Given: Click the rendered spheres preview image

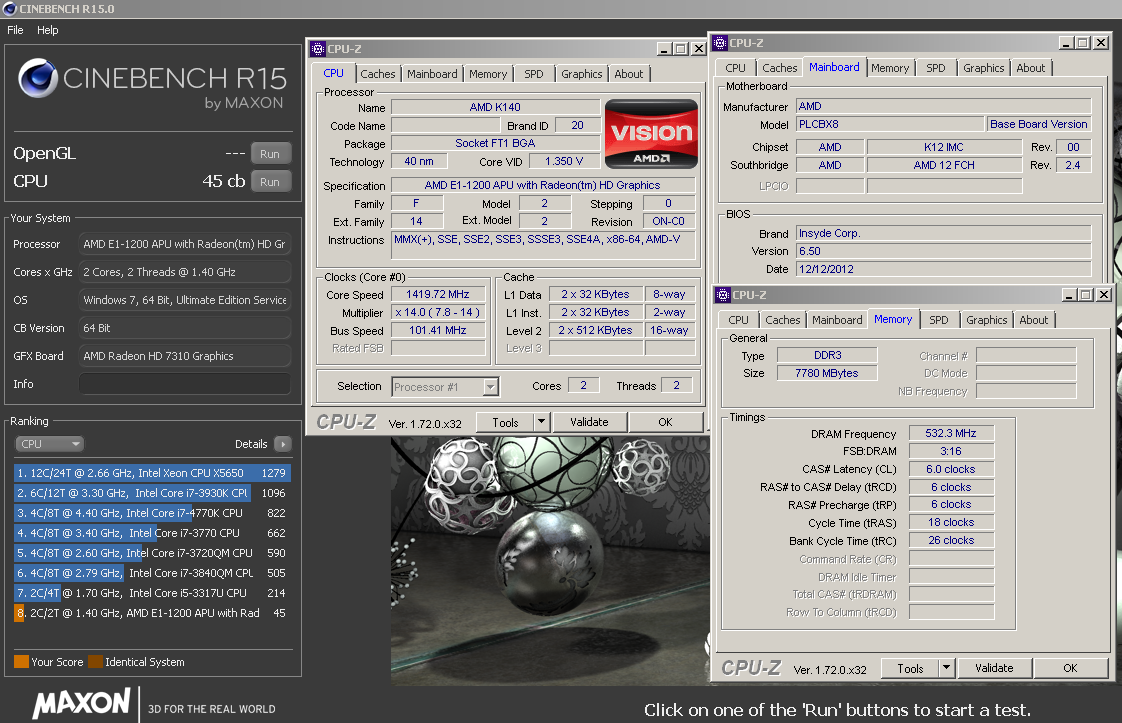Looking at the screenshot, I should point(550,560).
